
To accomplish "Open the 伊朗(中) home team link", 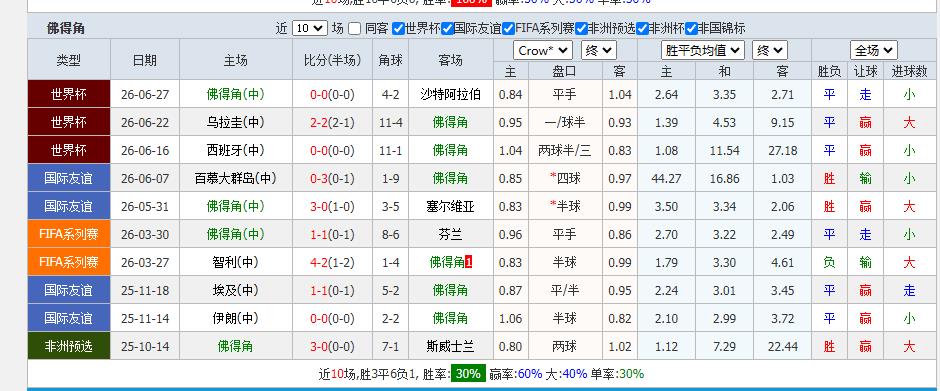I will coord(236,318).
